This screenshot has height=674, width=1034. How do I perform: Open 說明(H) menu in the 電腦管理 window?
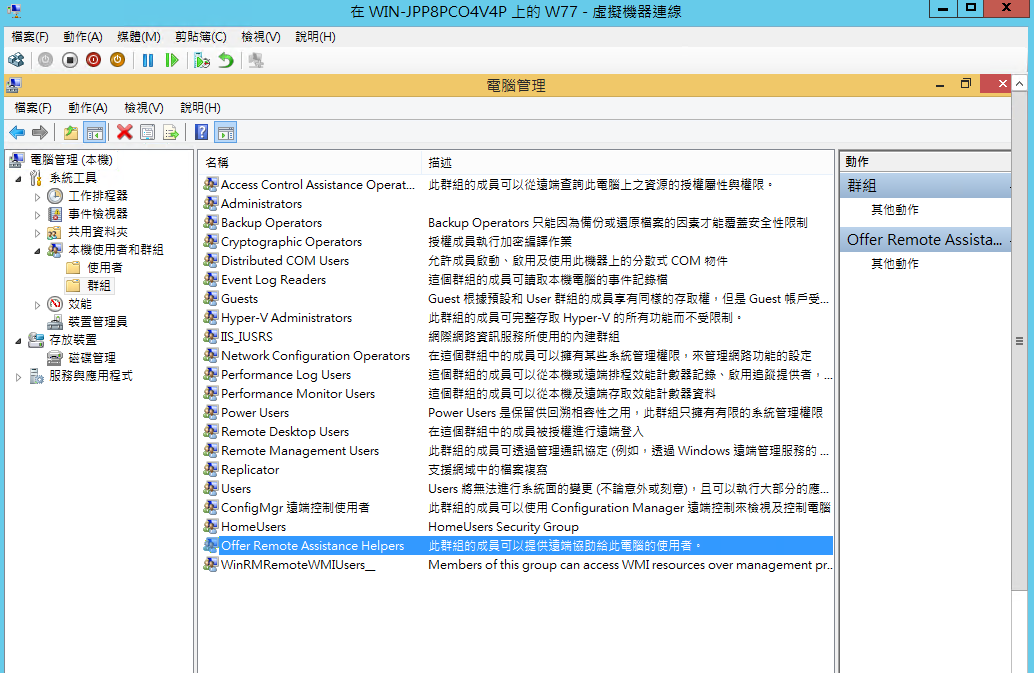click(200, 107)
